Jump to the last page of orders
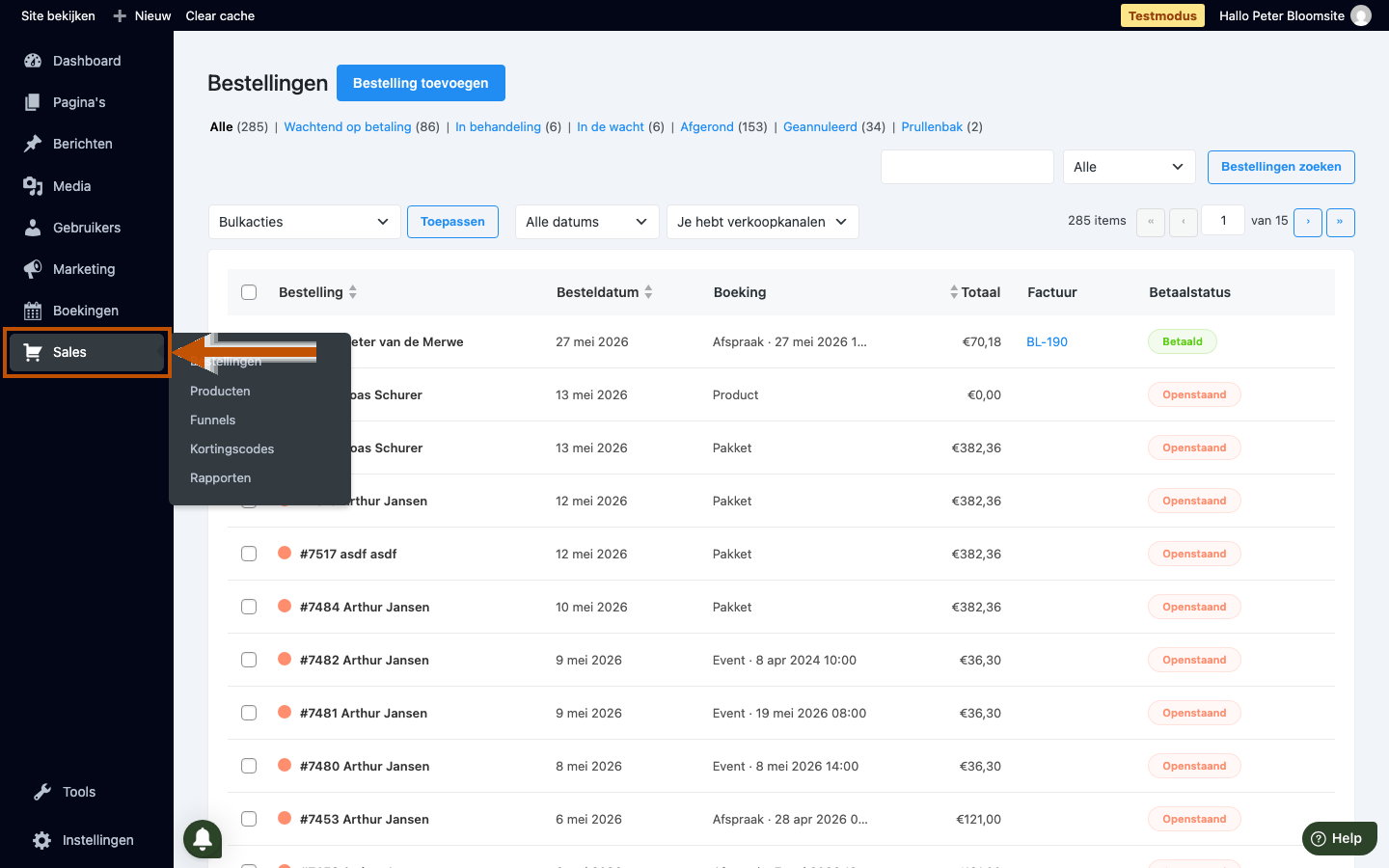 coord(1341,222)
